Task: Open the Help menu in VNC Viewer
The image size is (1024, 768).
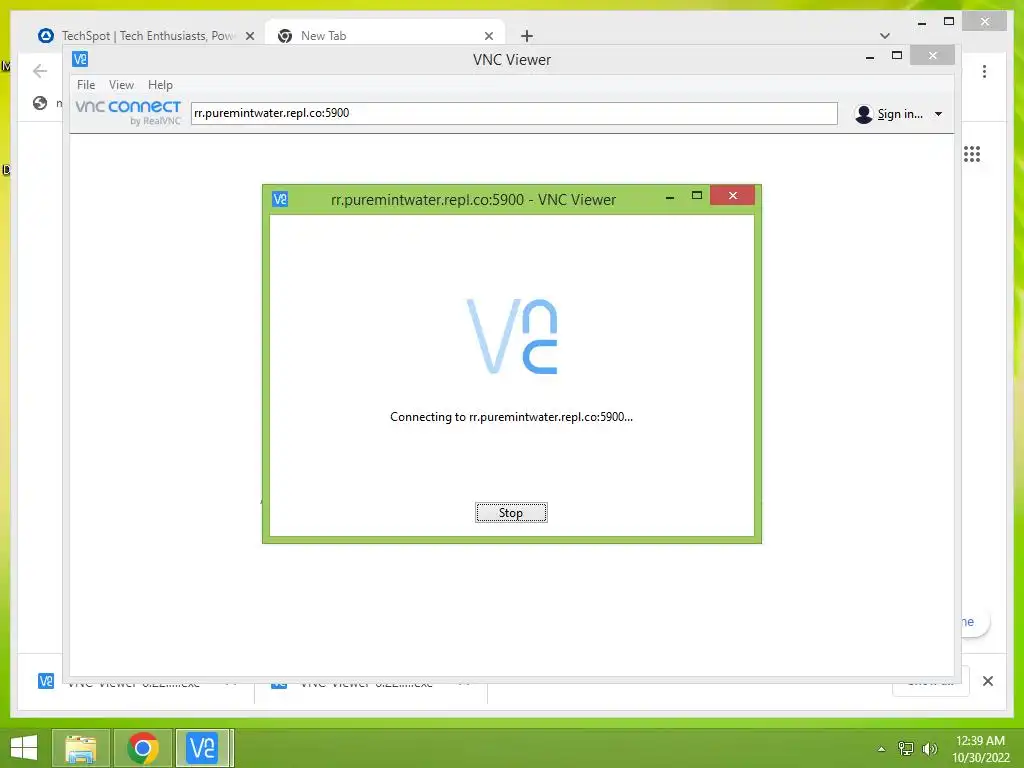Action: [x=160, y=85]
